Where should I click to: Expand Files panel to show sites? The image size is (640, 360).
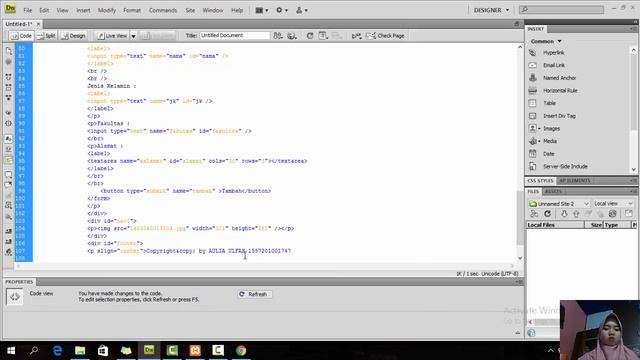(629, 214)
